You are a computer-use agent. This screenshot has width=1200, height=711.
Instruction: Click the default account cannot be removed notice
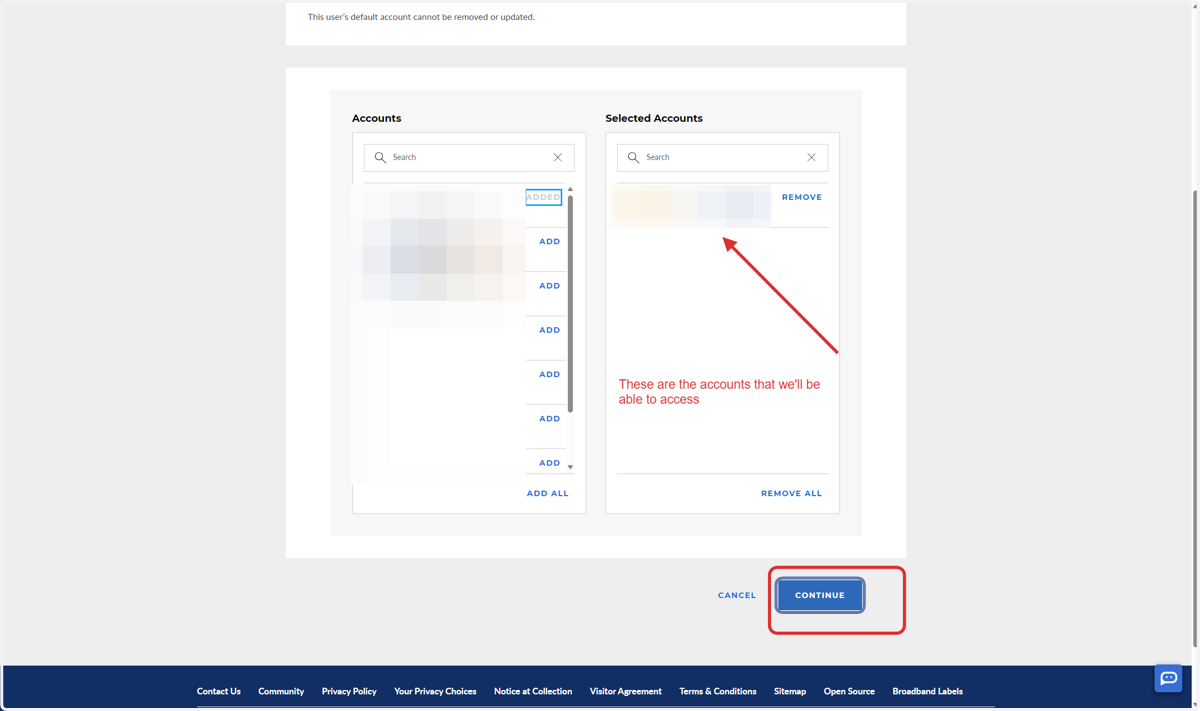tap(421, 17)
